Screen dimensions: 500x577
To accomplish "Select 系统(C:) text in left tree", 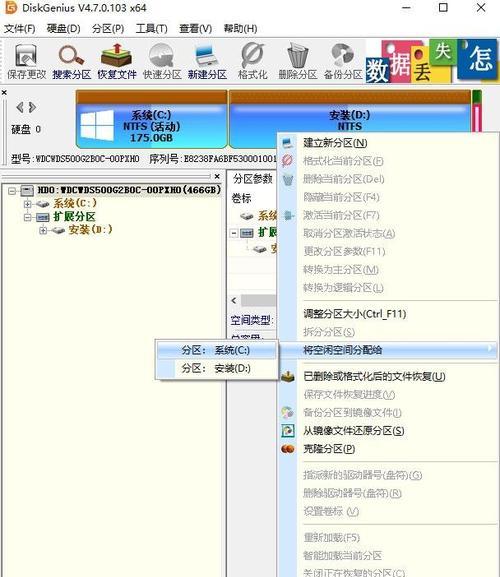I will (x=75, y=203).
